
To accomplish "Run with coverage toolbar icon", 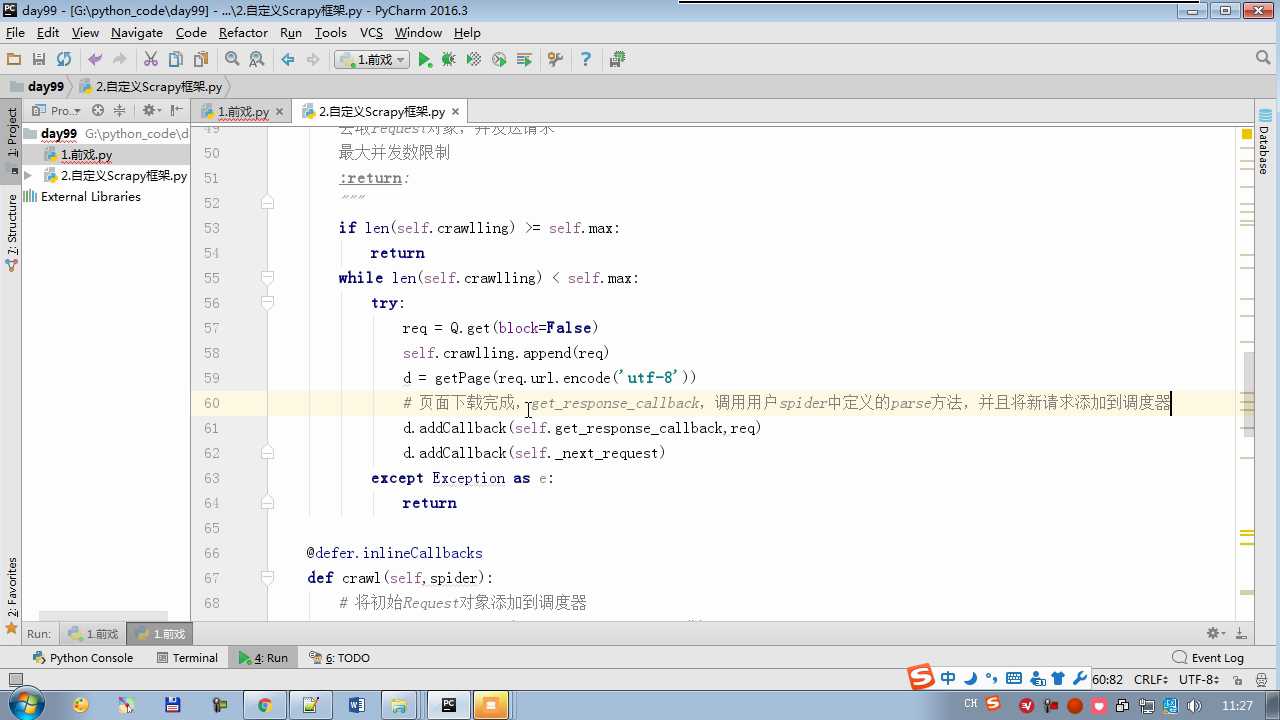I will click(x=474, y=60).
